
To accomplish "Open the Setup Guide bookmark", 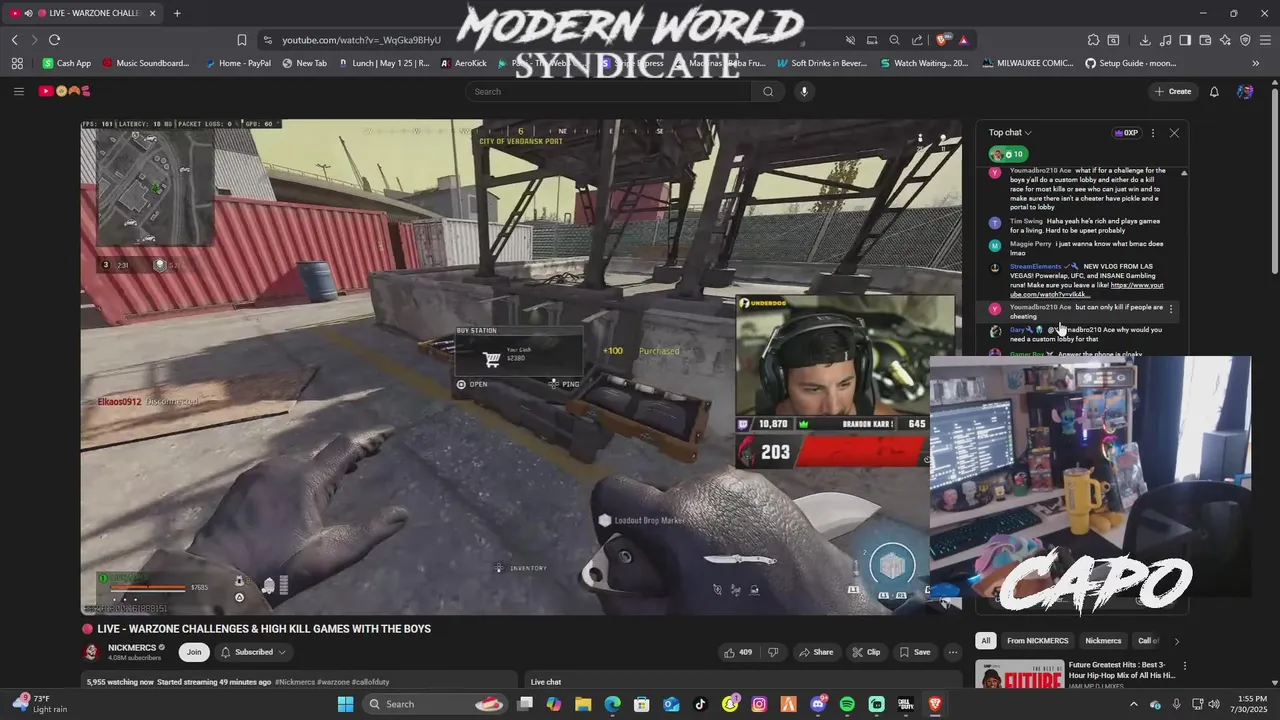I will tap(1131, 63).
